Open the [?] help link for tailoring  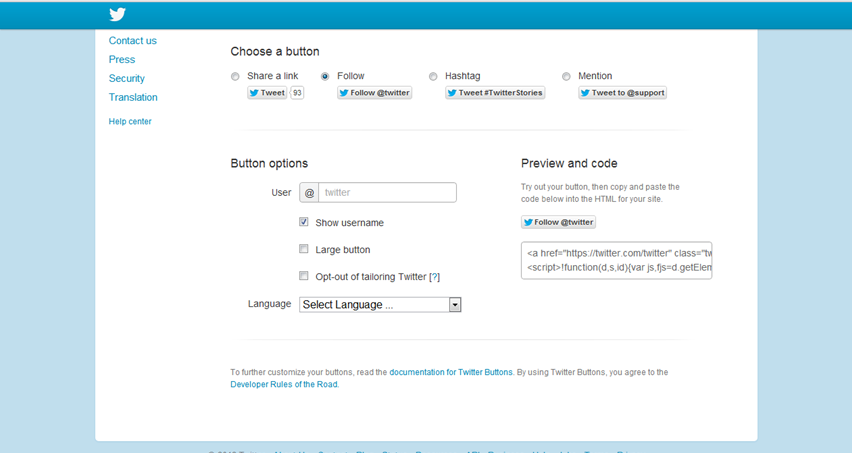pos(434,277)
